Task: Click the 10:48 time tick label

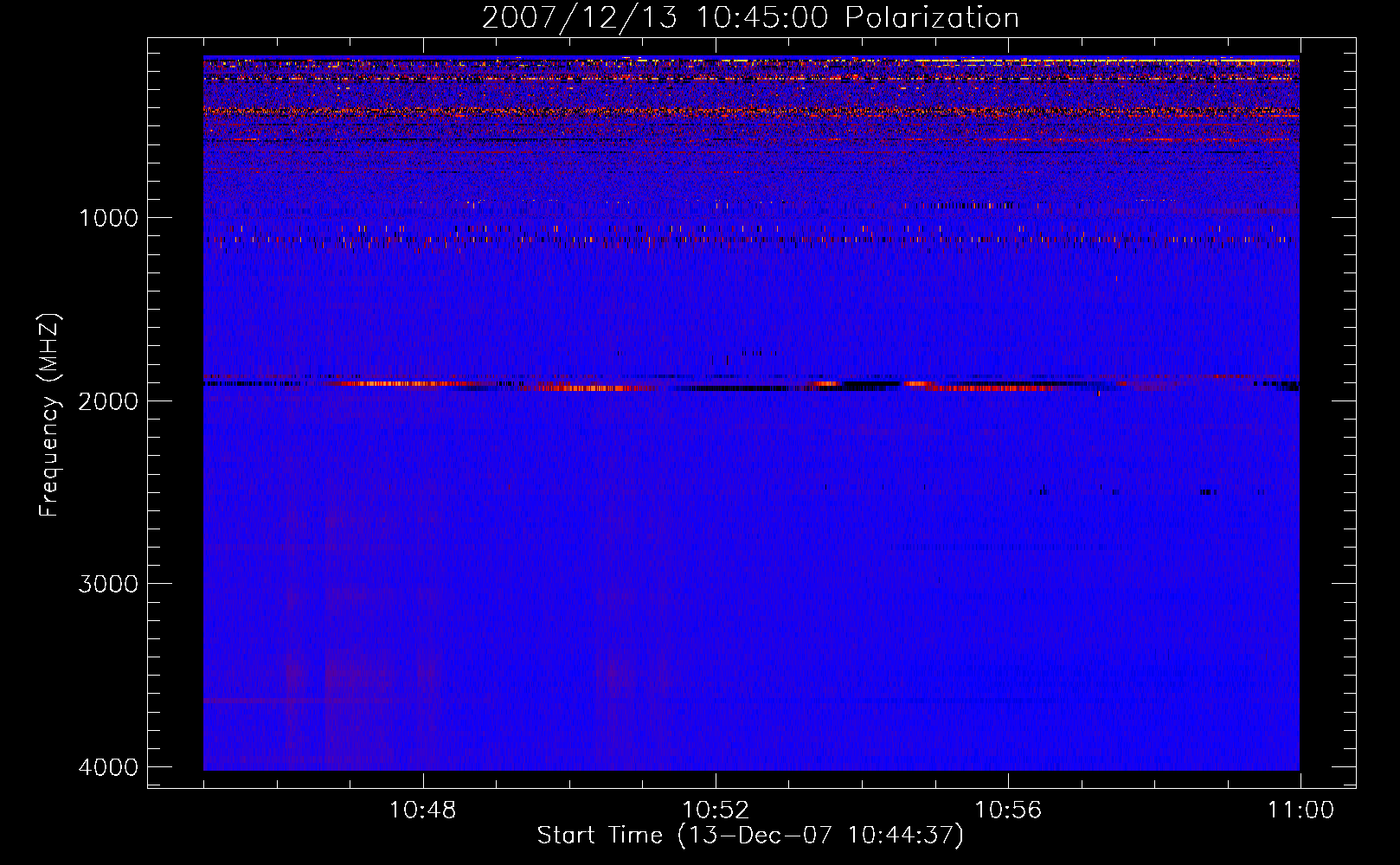Action: (x=422, y=811)
